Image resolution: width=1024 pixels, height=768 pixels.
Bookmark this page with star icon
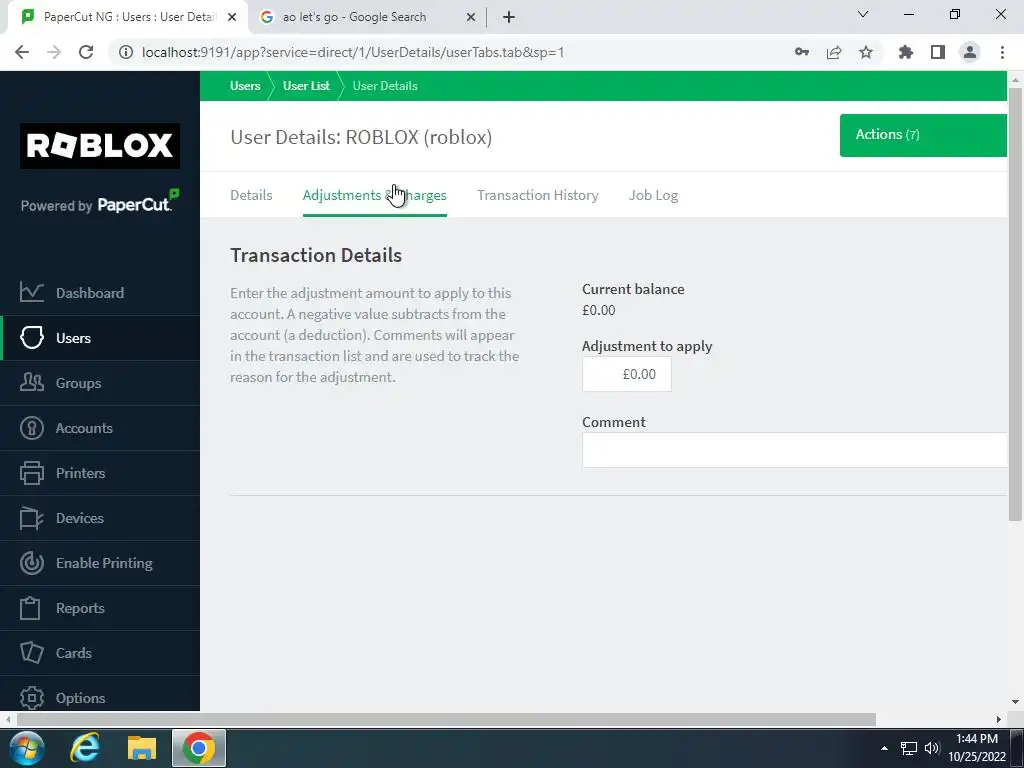coord(866,52)
